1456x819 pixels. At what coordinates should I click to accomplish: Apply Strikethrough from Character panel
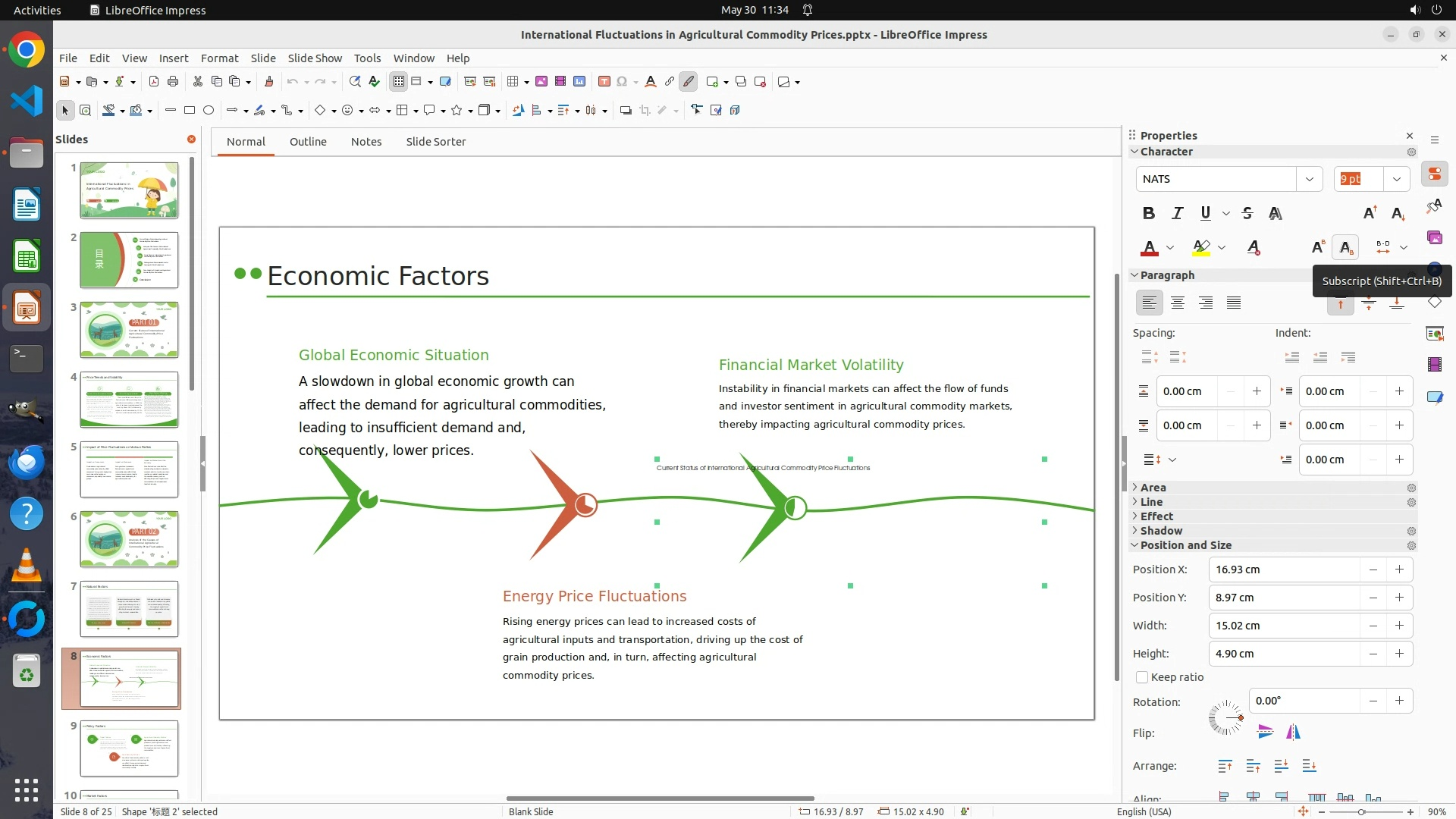click(1247, 213)
